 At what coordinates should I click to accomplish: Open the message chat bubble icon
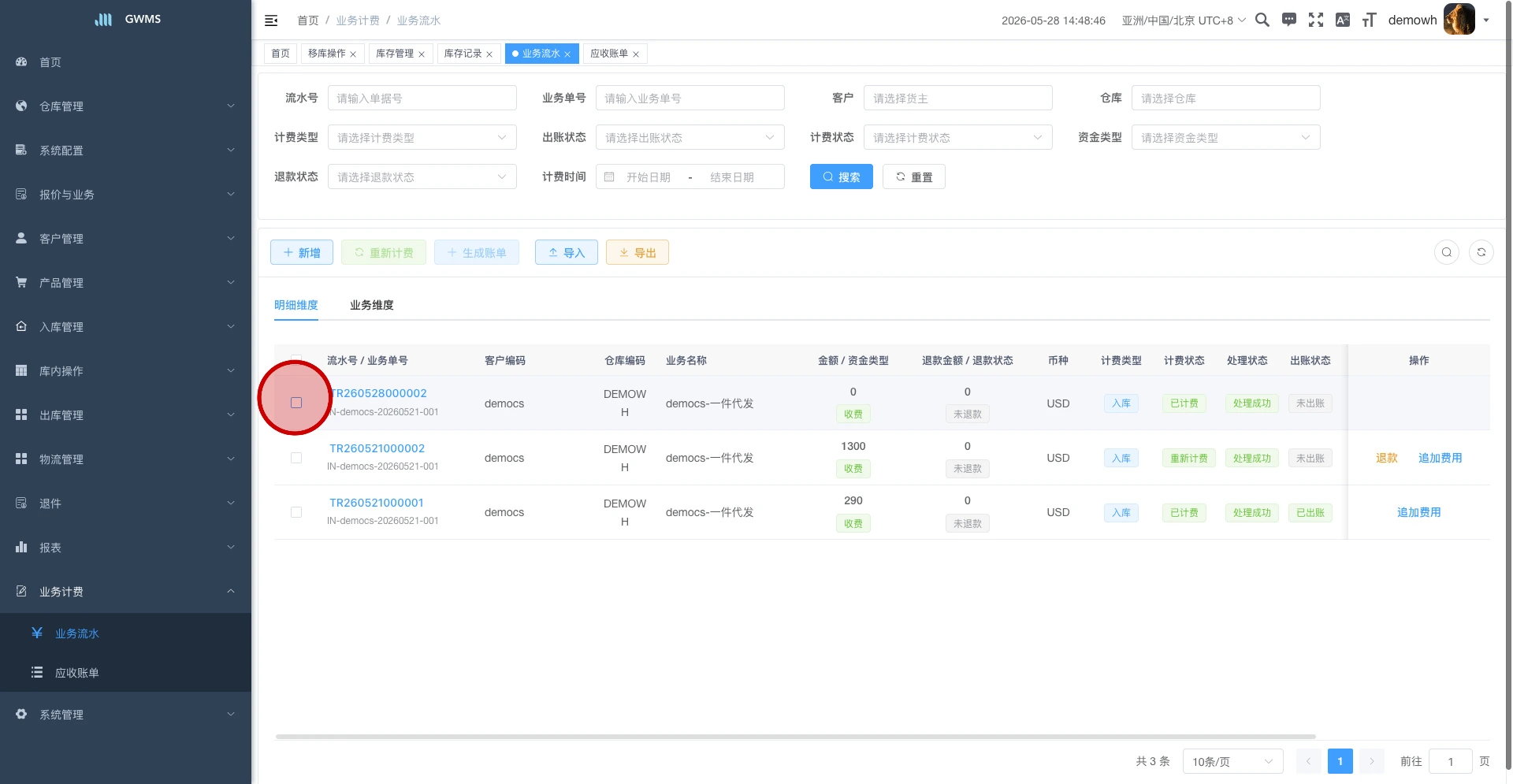pyautogui.click(x=1289, y=20)
